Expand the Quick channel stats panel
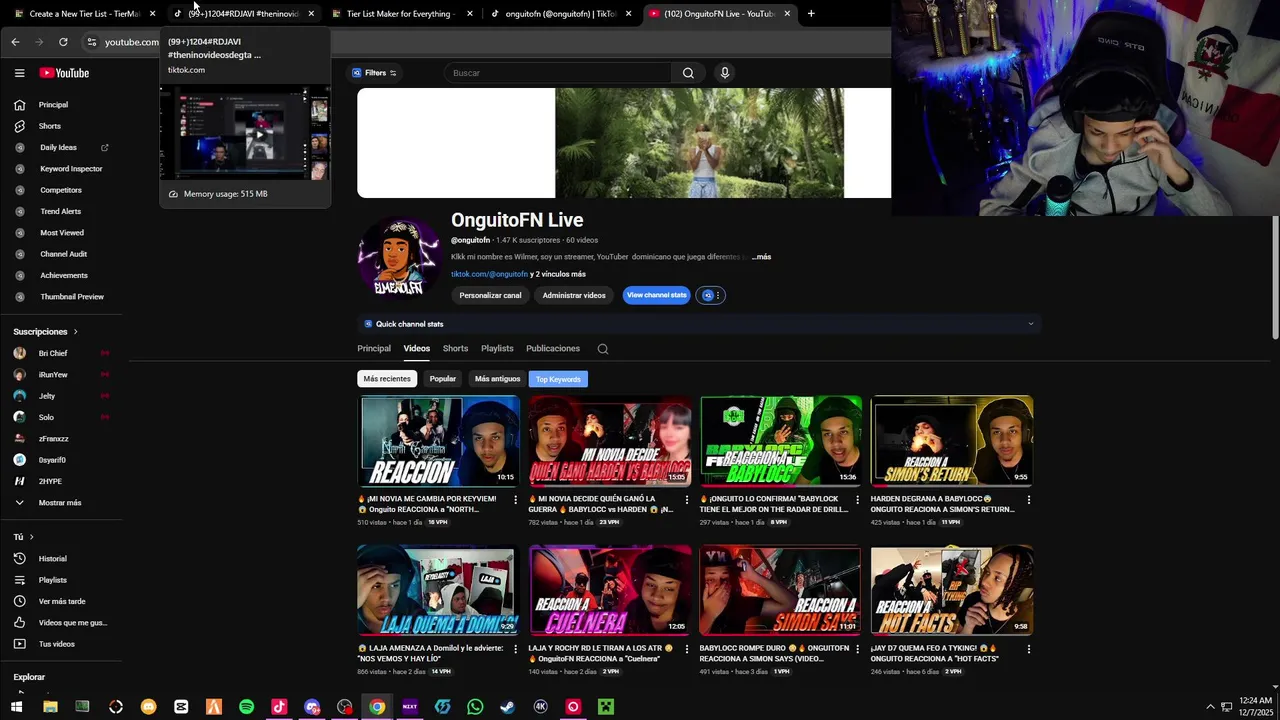 click(x=1031, y=324)
